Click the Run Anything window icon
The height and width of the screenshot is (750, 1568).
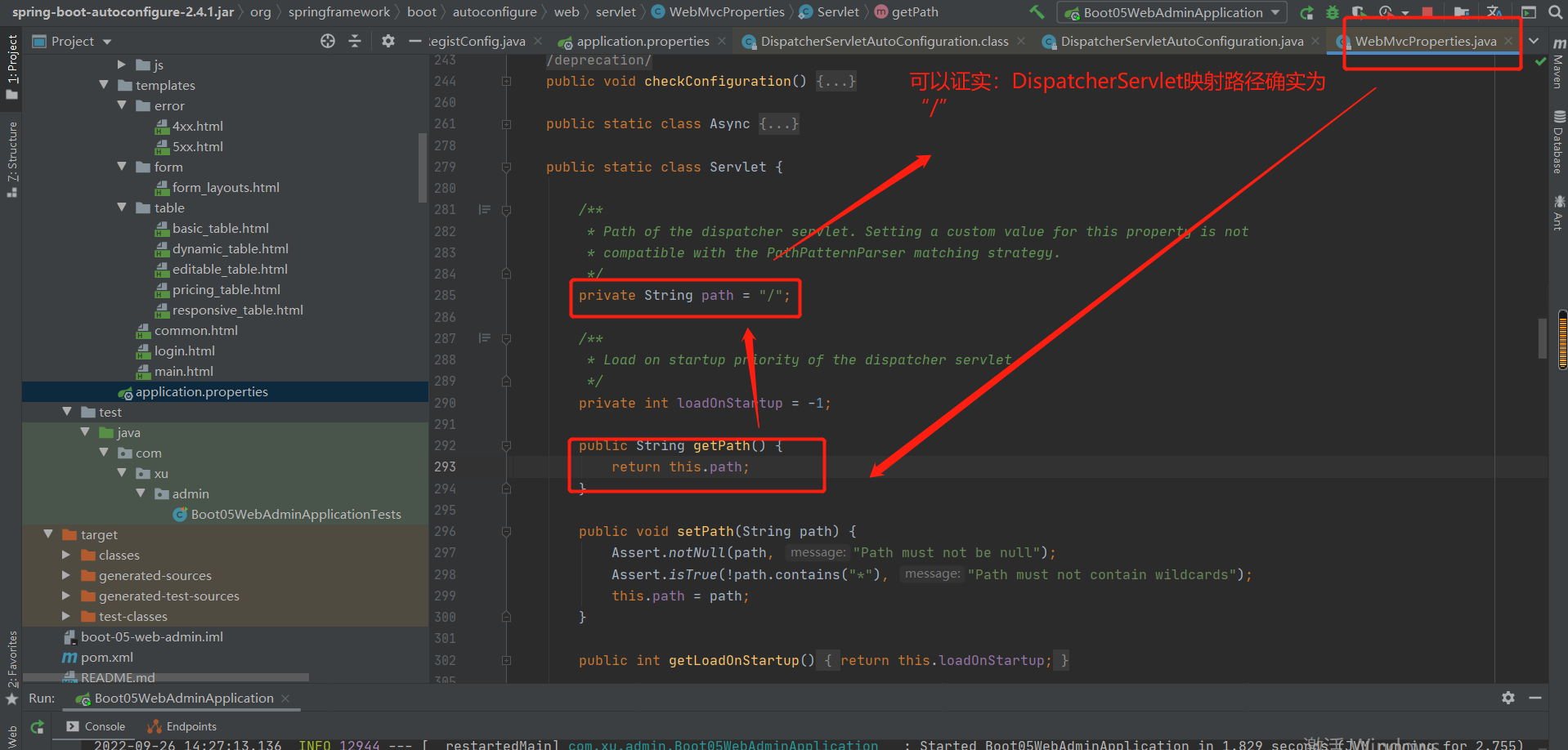(1528, 12)
